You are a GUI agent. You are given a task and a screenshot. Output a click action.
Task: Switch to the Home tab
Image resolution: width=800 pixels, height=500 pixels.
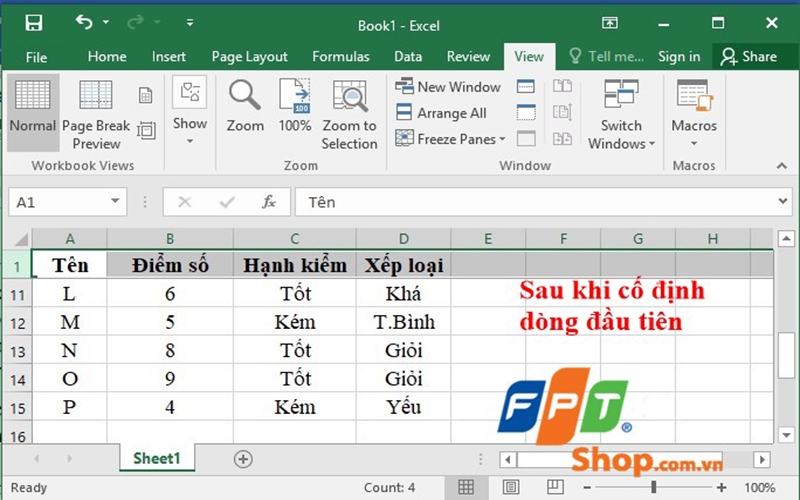(107, 57)
